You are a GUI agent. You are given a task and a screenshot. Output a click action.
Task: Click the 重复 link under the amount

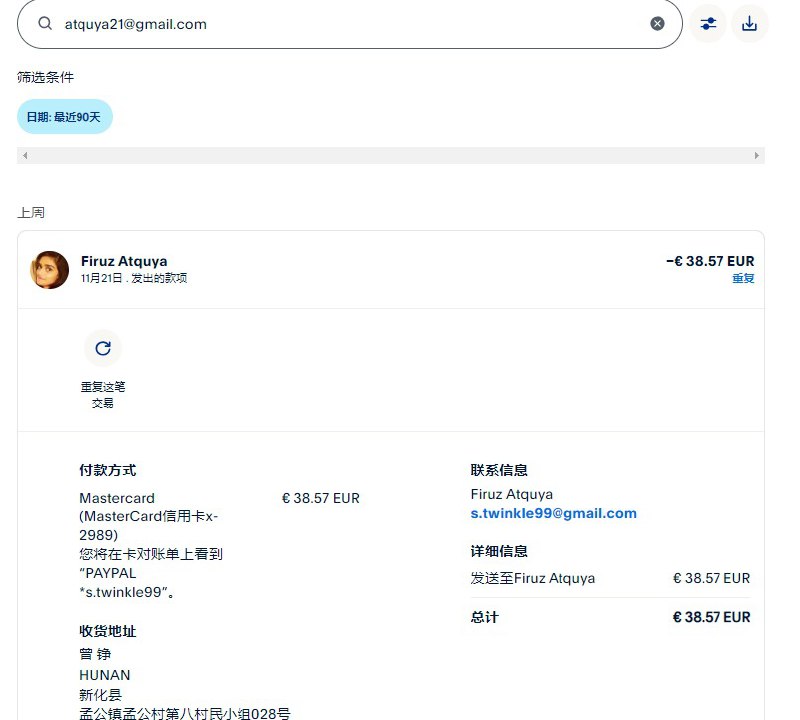743,278
